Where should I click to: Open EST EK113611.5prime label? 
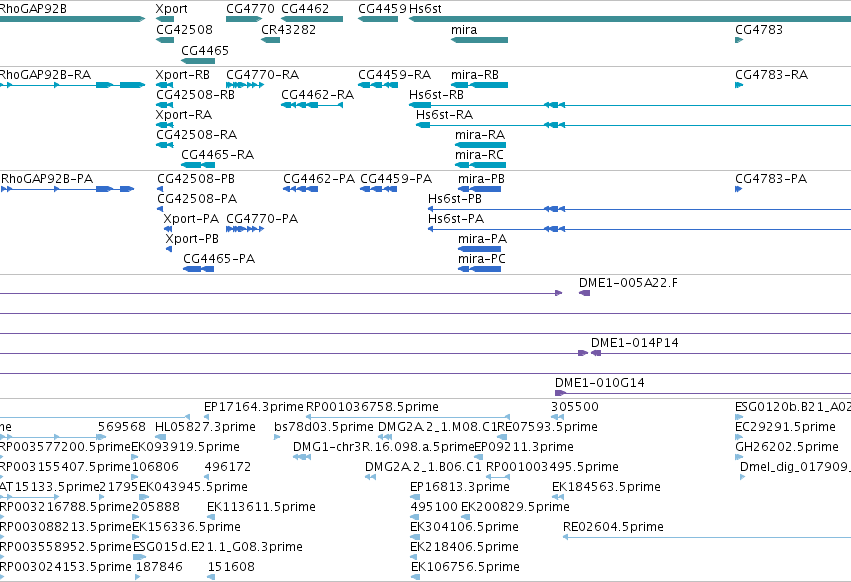261,507
